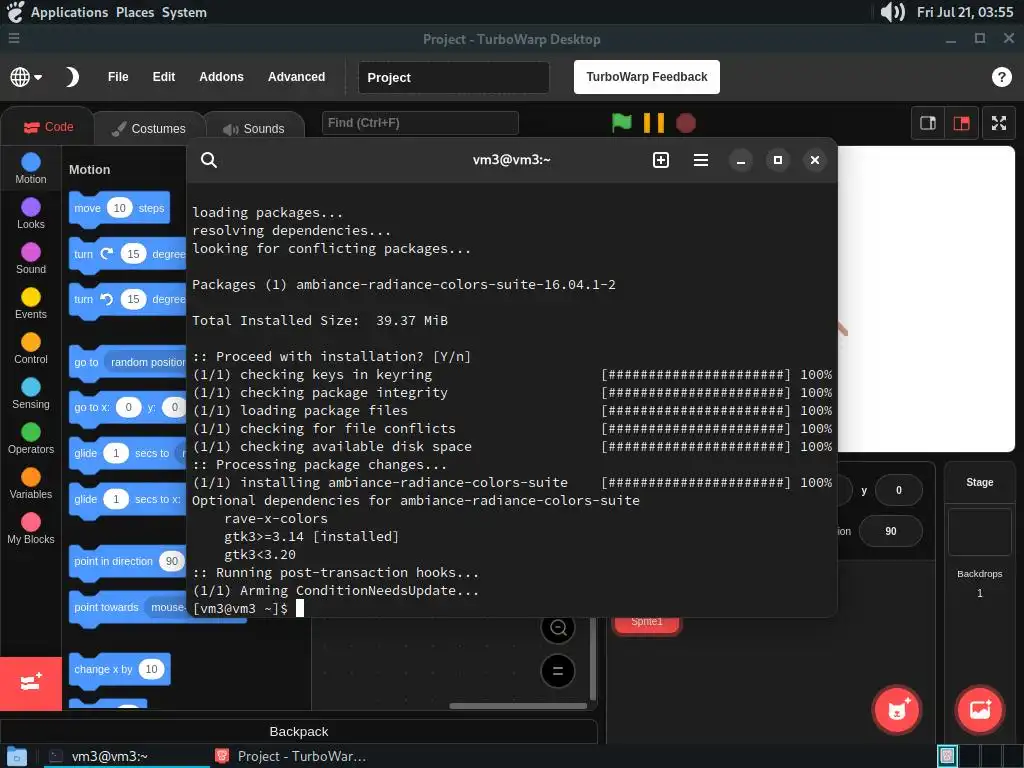Select the Sound blocks category
The width and height of the screenshot is (1024, 768).
click(x=31, y=259)
